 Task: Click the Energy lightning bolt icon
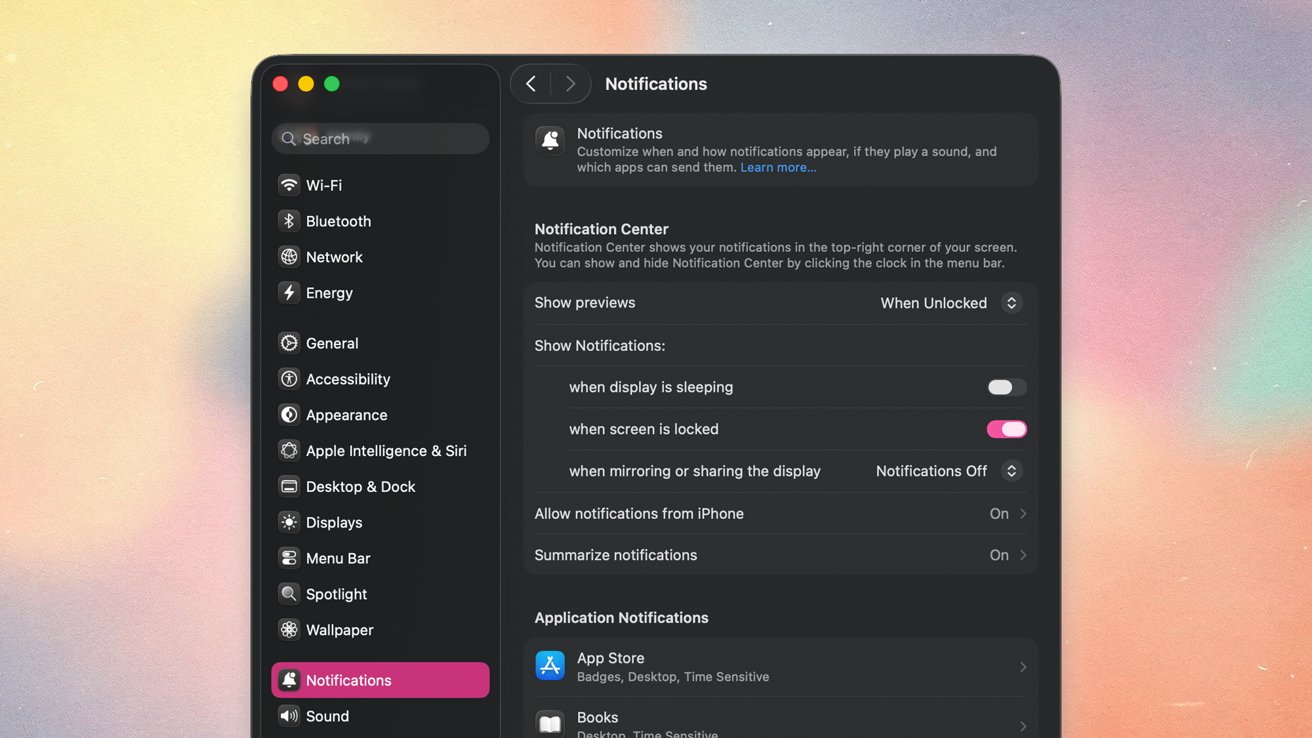[x=288, y=293]
